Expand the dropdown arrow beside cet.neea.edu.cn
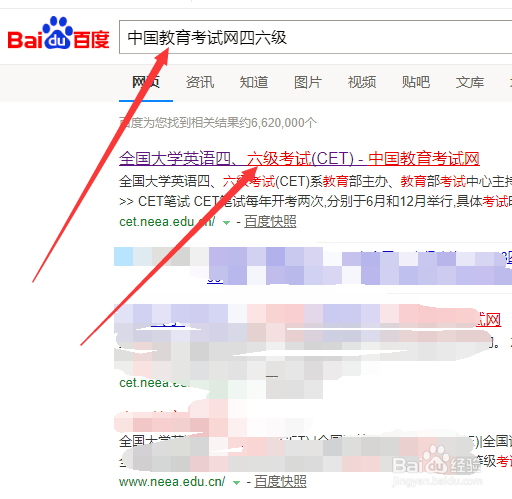 point(226,223)
